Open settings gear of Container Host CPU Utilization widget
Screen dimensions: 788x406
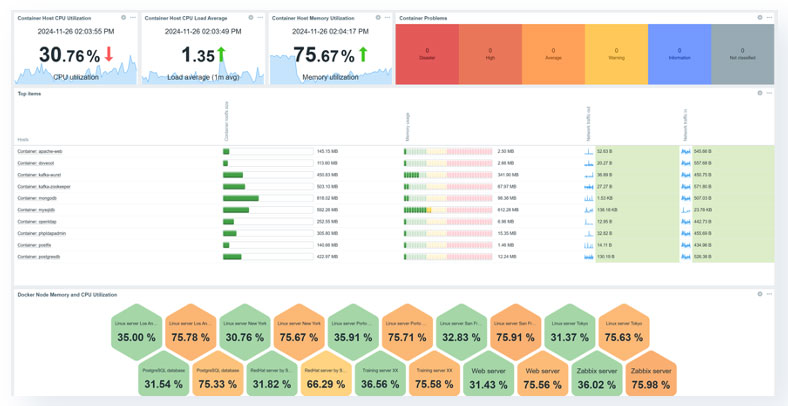[x=124, y=18]
